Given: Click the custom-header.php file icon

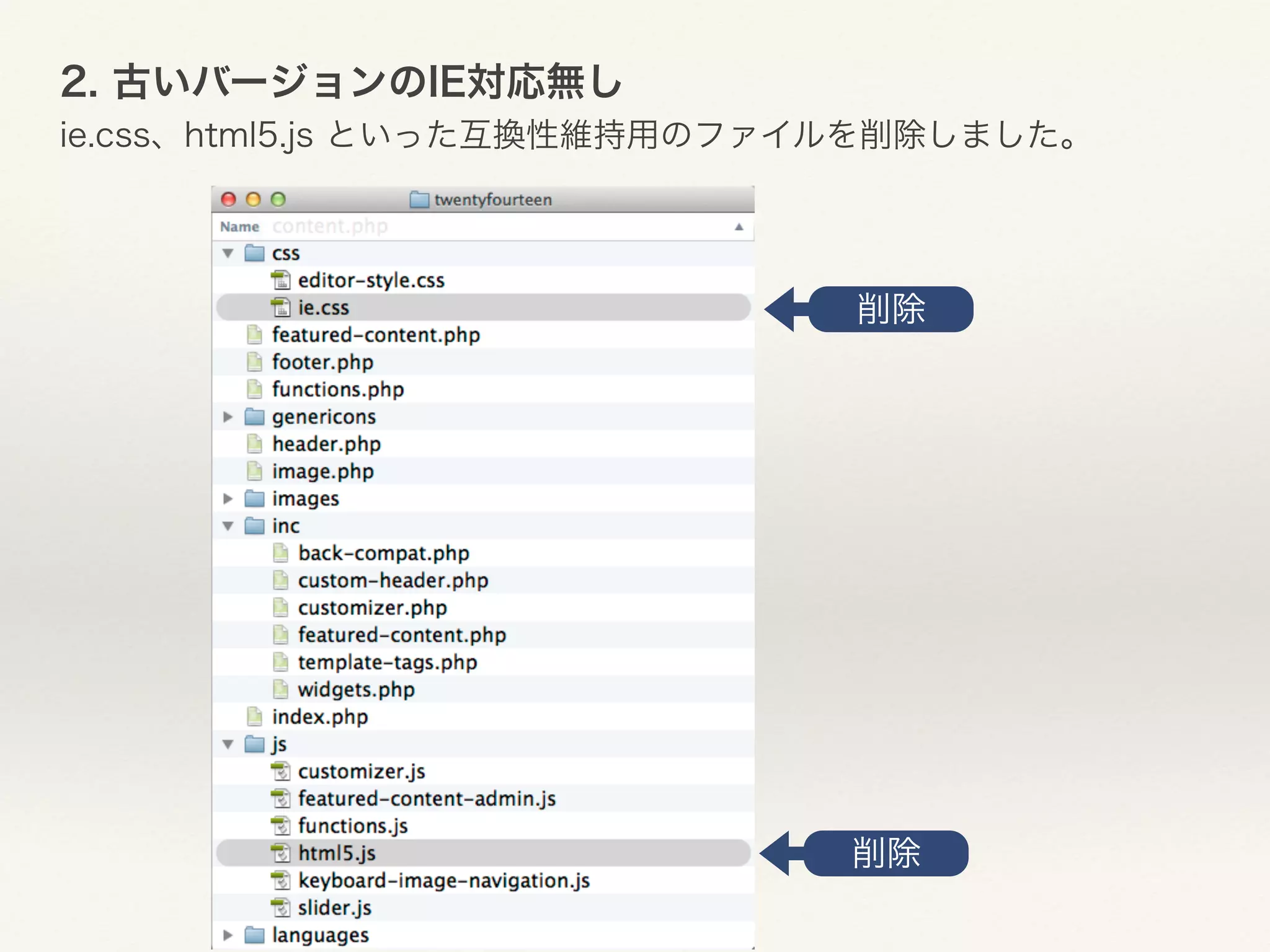Looking at the screenshot, I should click(x=281, y=580).
